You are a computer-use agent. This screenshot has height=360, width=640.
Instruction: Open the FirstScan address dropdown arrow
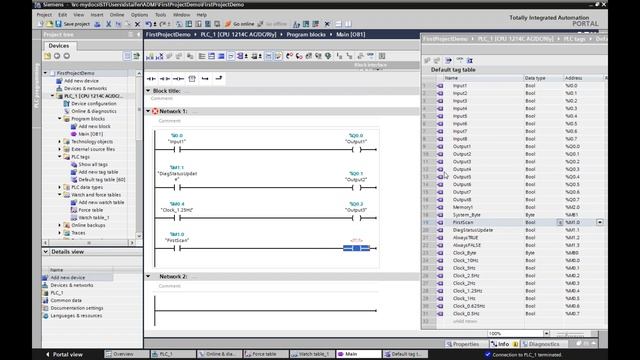600,222
